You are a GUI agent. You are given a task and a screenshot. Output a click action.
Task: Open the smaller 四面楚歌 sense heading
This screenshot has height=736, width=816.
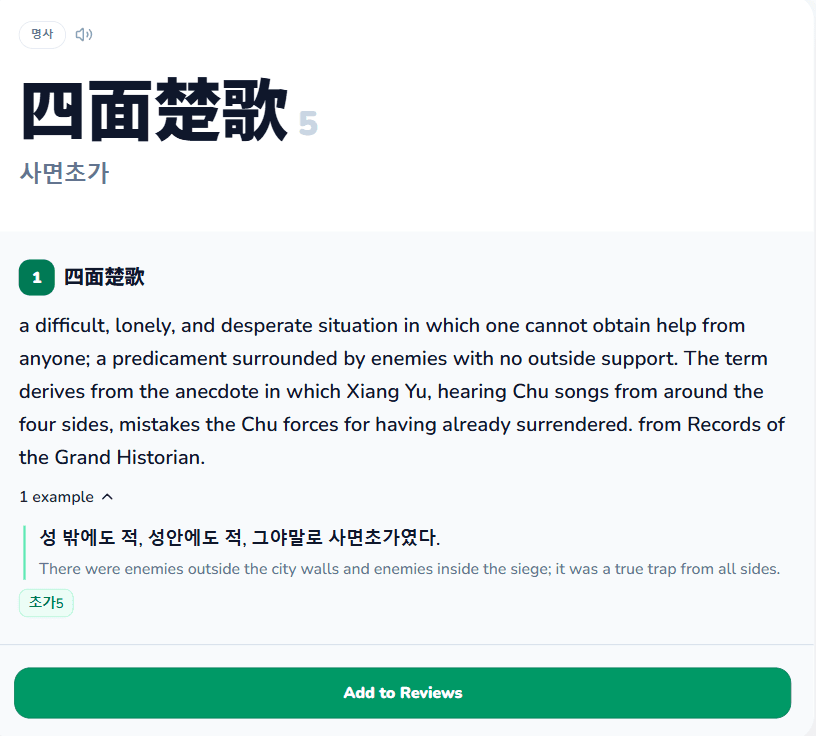[x=104, y=277]
